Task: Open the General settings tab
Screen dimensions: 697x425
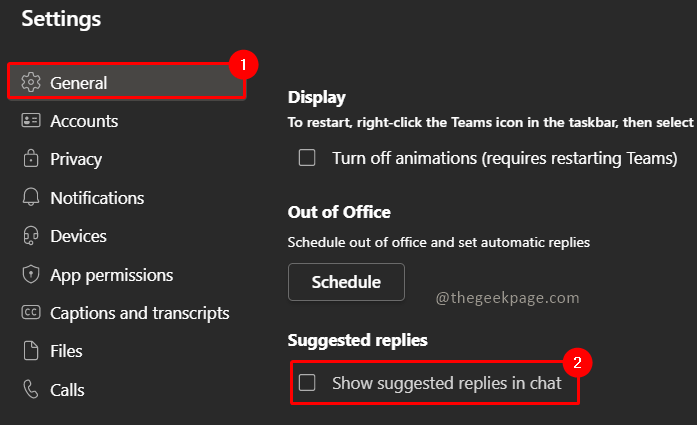Action: (79, 83)
